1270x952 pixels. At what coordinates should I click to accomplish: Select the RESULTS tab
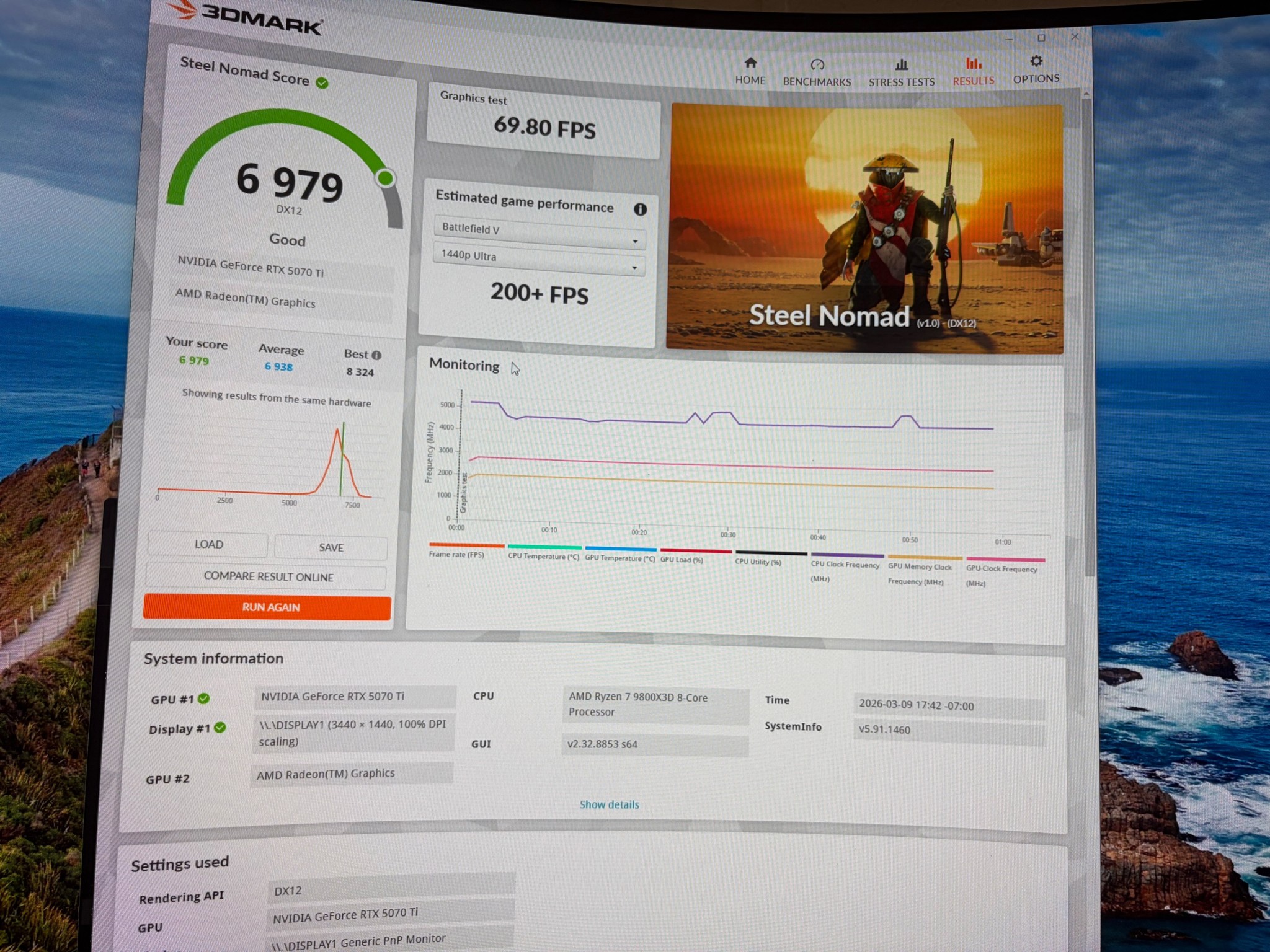pos(974,72)
